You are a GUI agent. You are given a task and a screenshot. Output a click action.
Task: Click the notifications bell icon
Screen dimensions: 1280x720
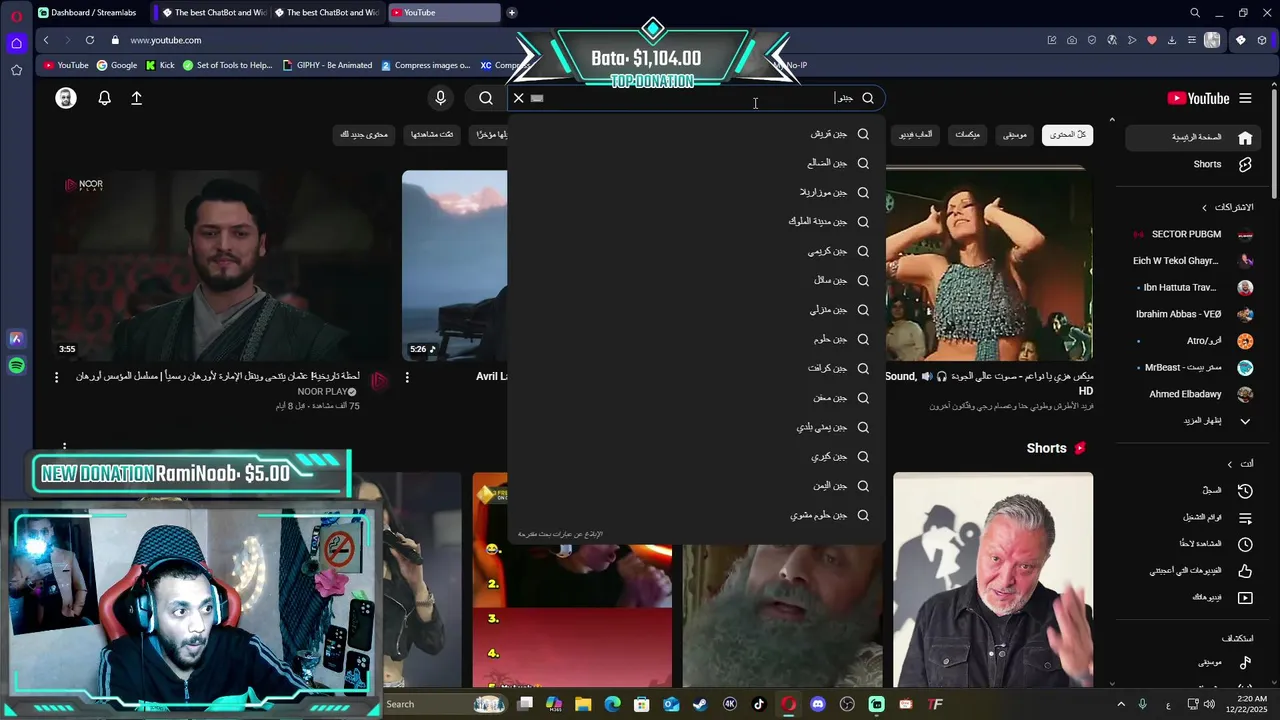[104, 98]
